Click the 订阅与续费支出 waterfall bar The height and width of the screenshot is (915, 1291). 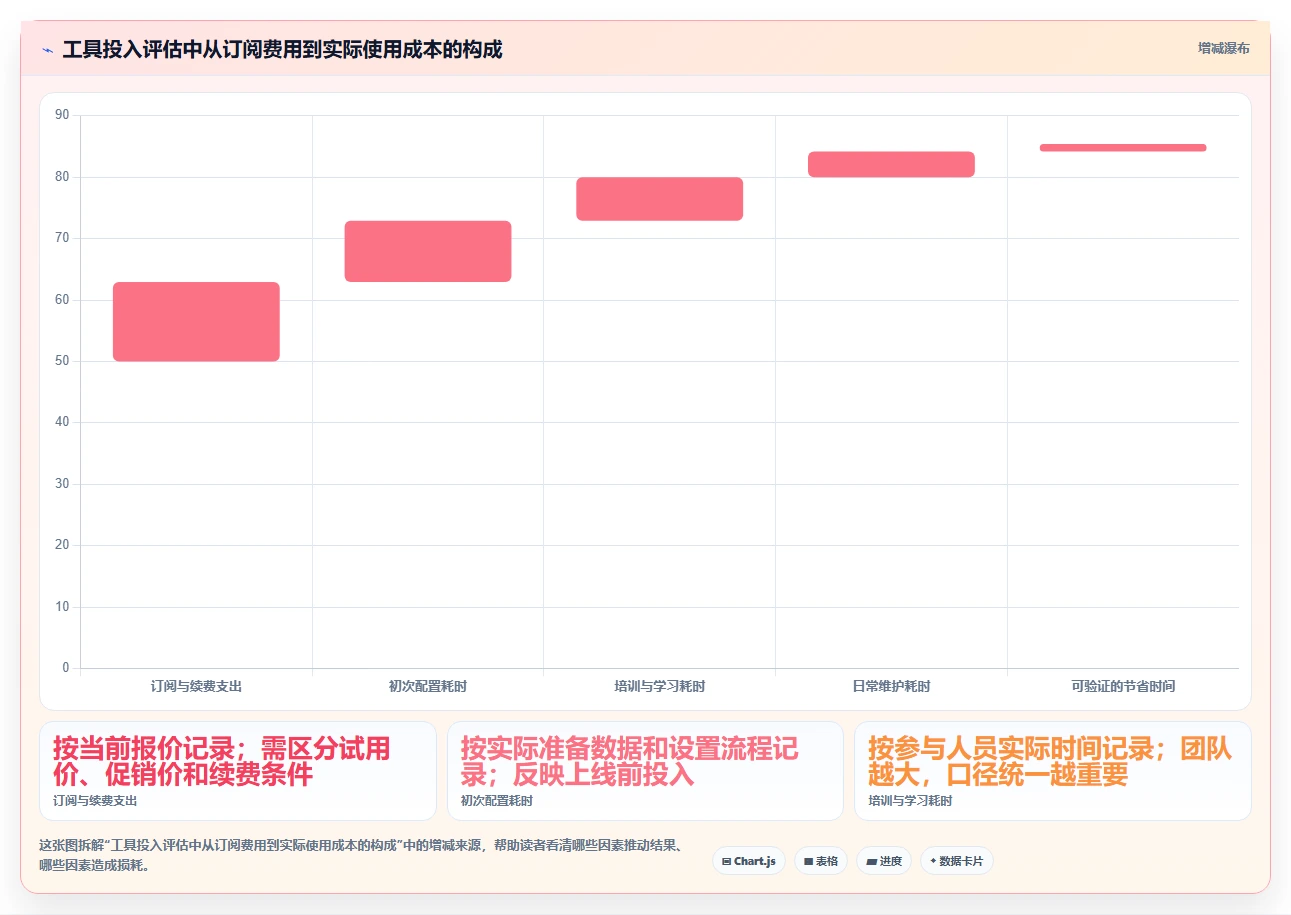tap(196, 322)
